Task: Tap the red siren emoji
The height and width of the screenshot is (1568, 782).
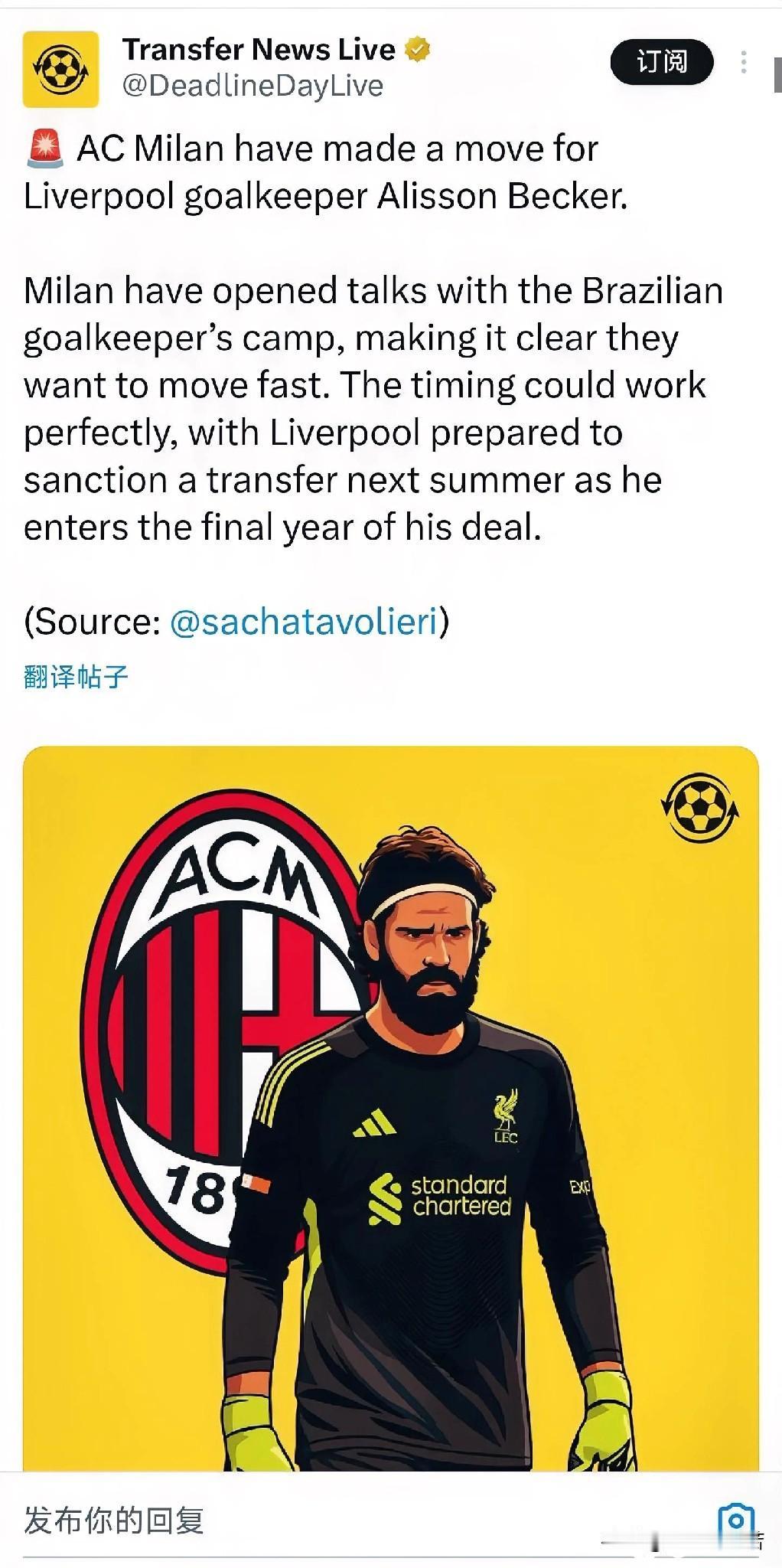Action: (45, 149)
